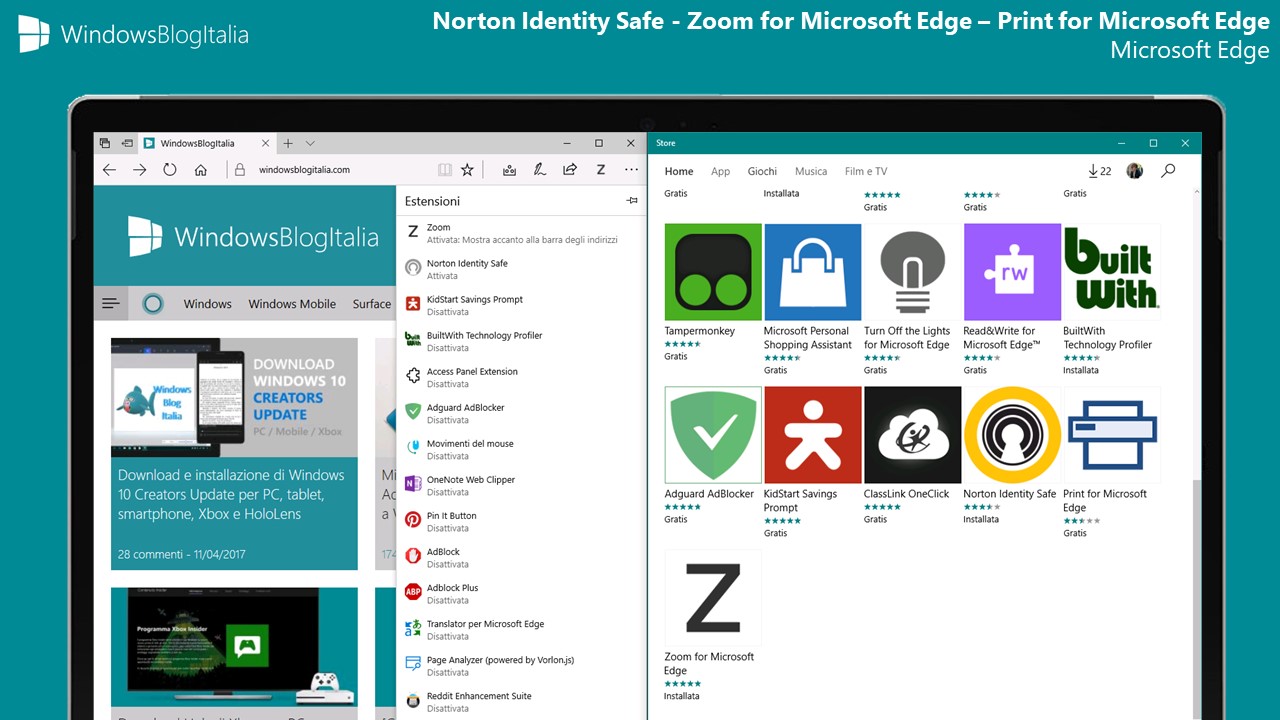Click WindowsBlogItalia logo on webpage
The height and width of the screenshot is (720, 1280).
[x=254, y=237]
